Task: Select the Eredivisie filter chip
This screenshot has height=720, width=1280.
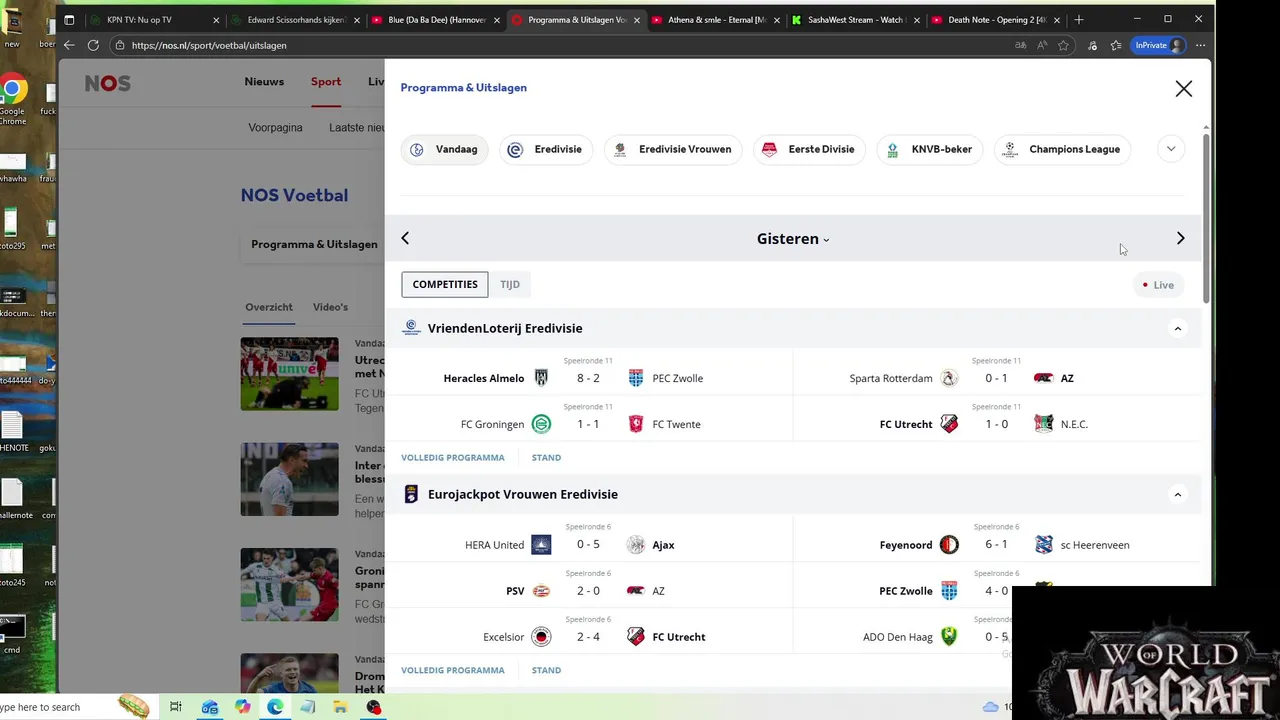Action: [x=545, y=149]
